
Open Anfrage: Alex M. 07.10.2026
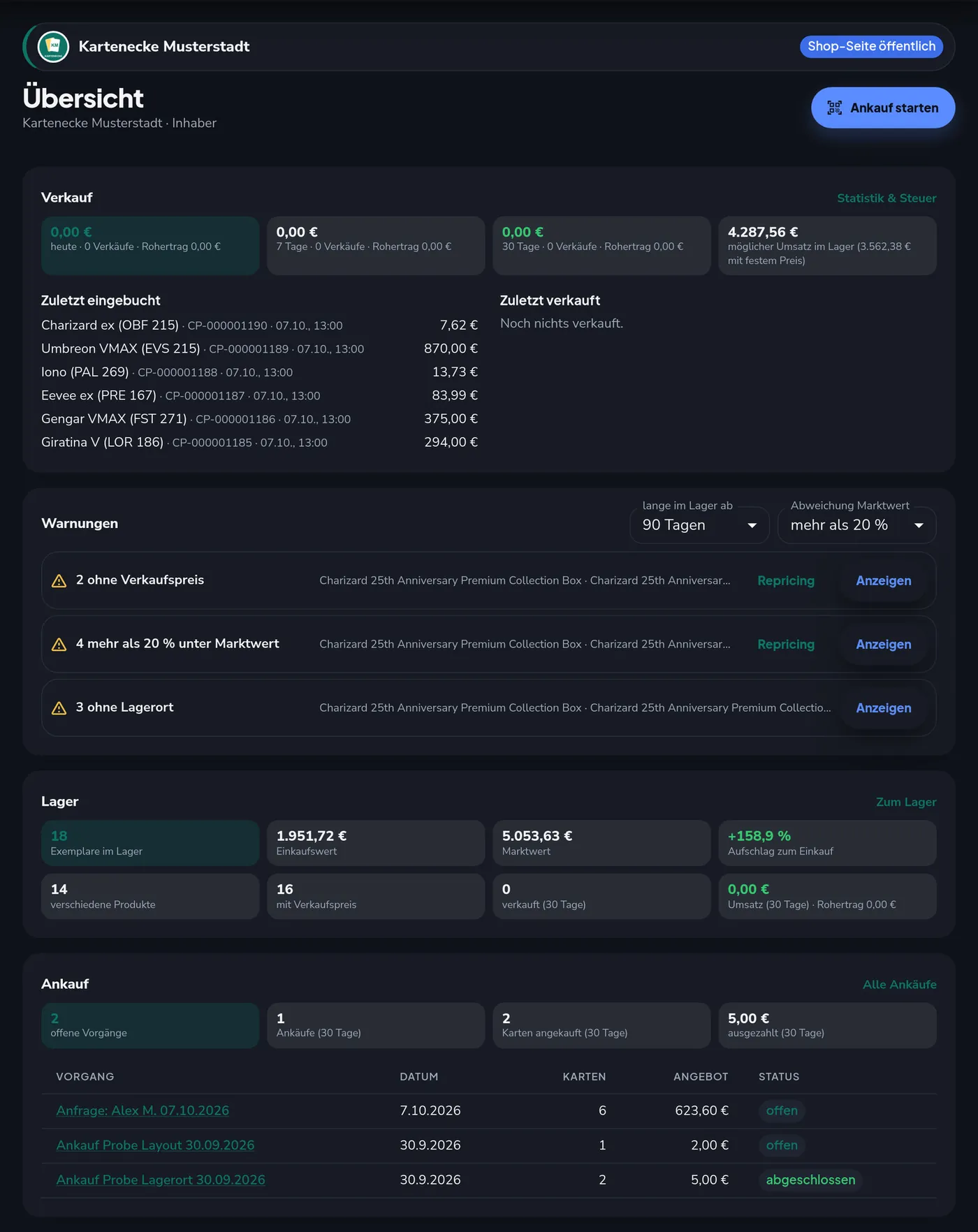coord(143,1111)
